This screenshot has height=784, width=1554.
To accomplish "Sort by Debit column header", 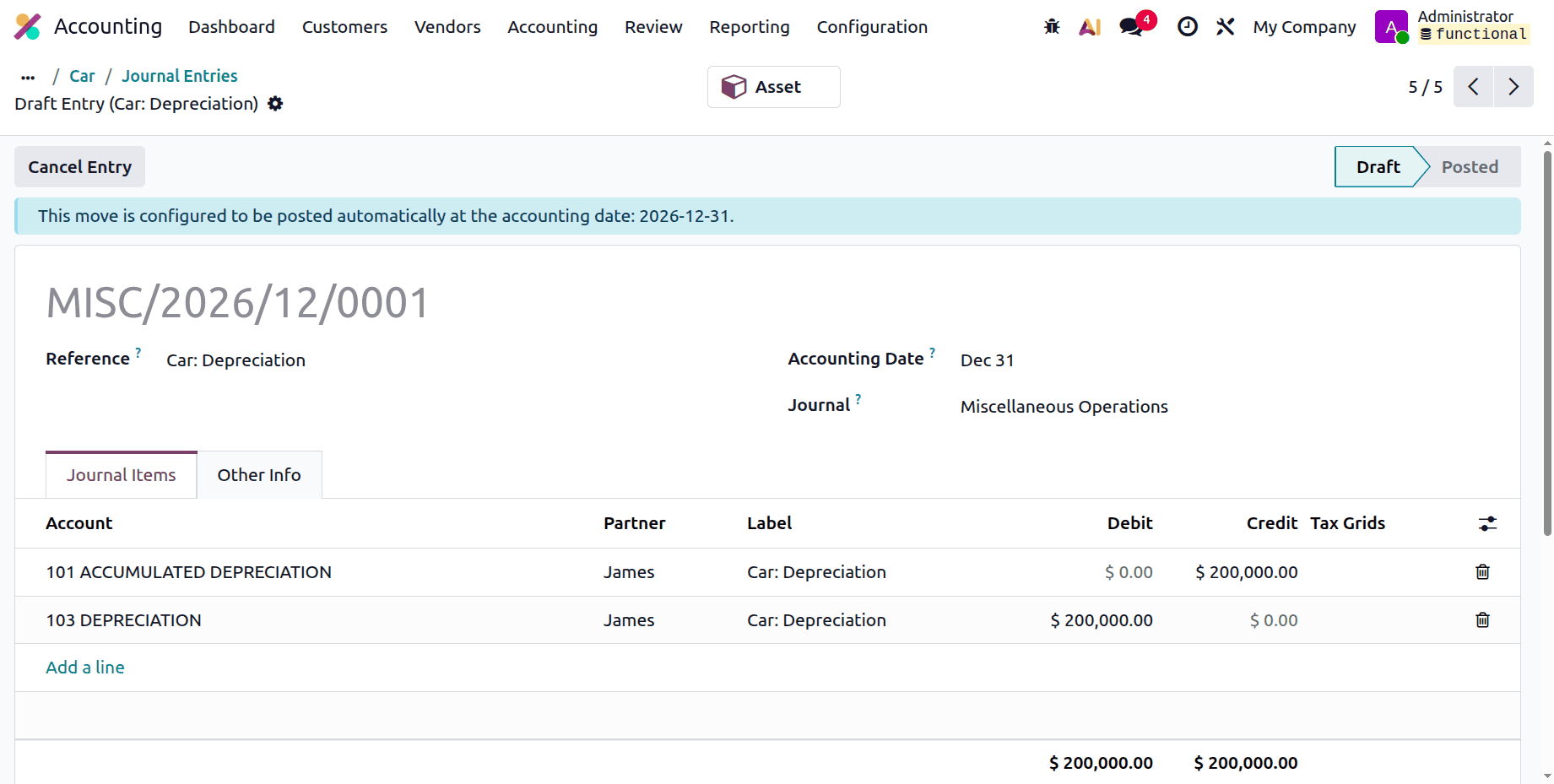I will 1129,523.
